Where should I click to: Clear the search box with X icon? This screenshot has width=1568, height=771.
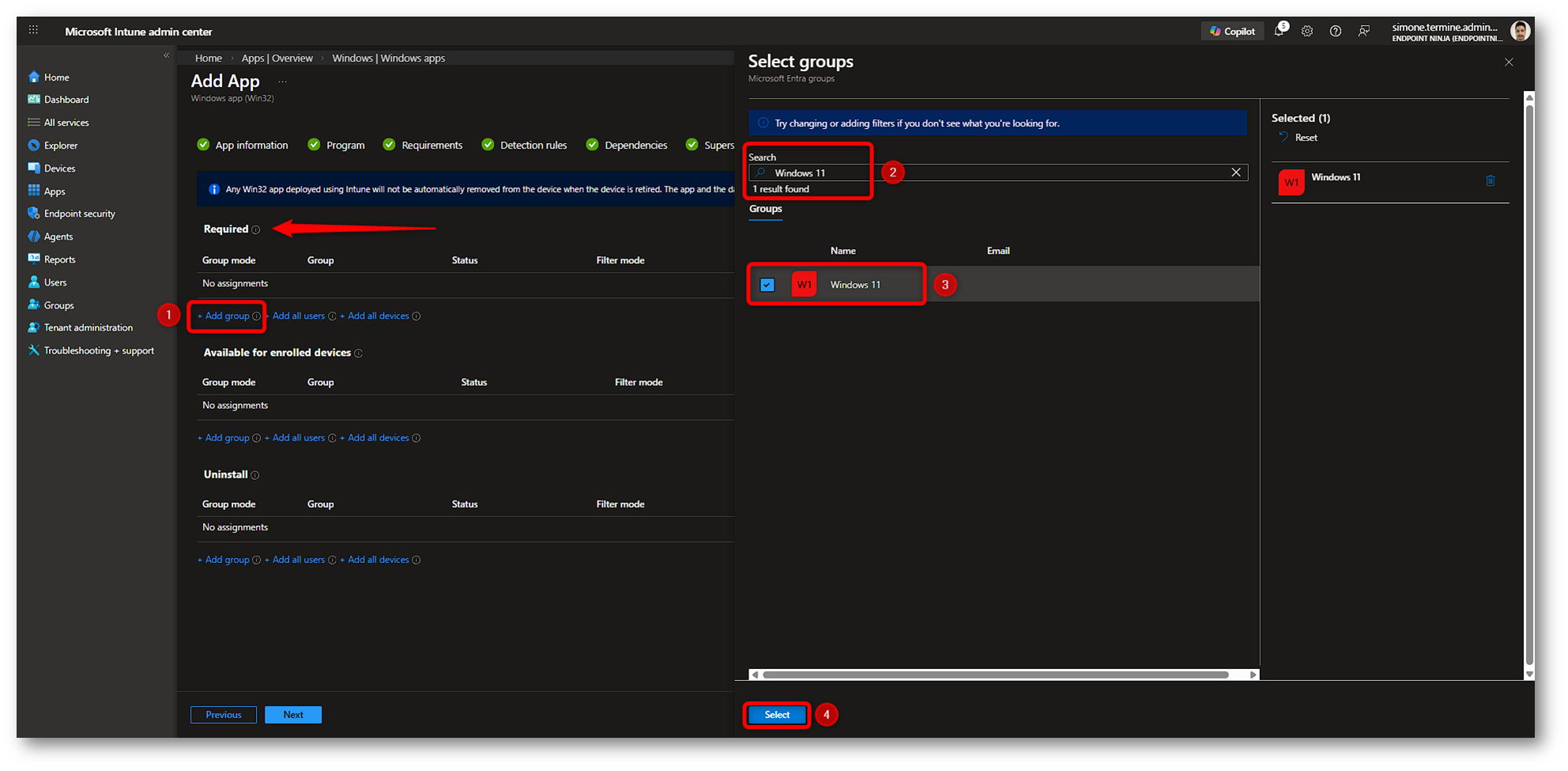[x=1236, y=172]
